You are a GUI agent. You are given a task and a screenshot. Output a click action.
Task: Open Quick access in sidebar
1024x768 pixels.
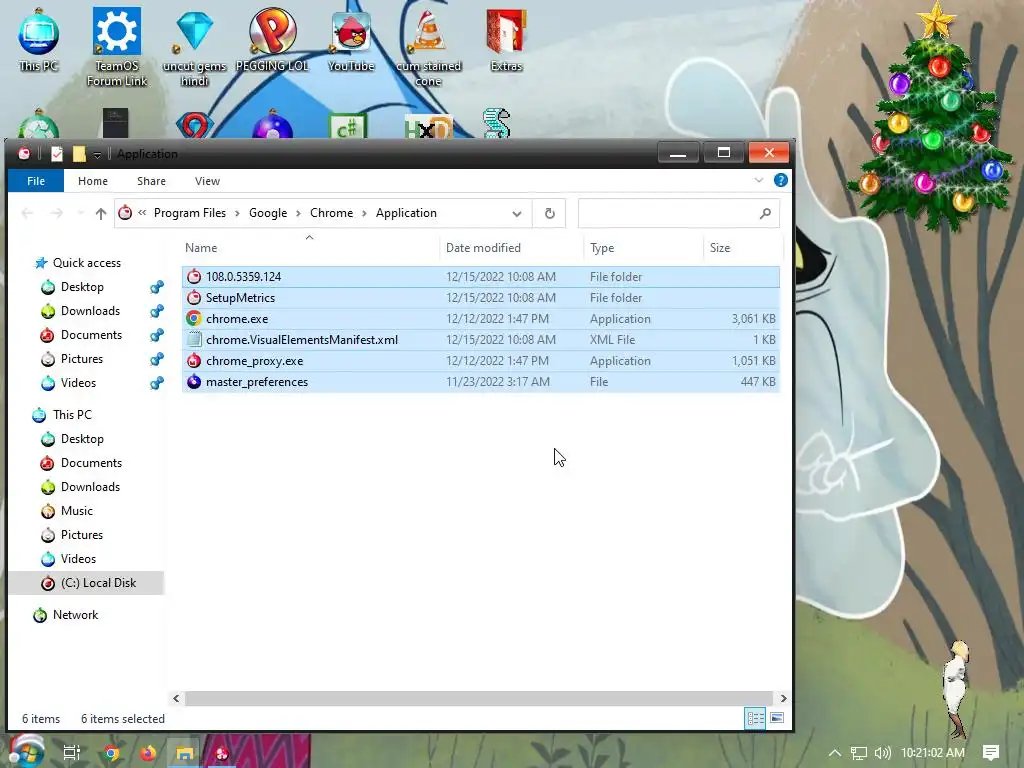click(x=86, y=263)
